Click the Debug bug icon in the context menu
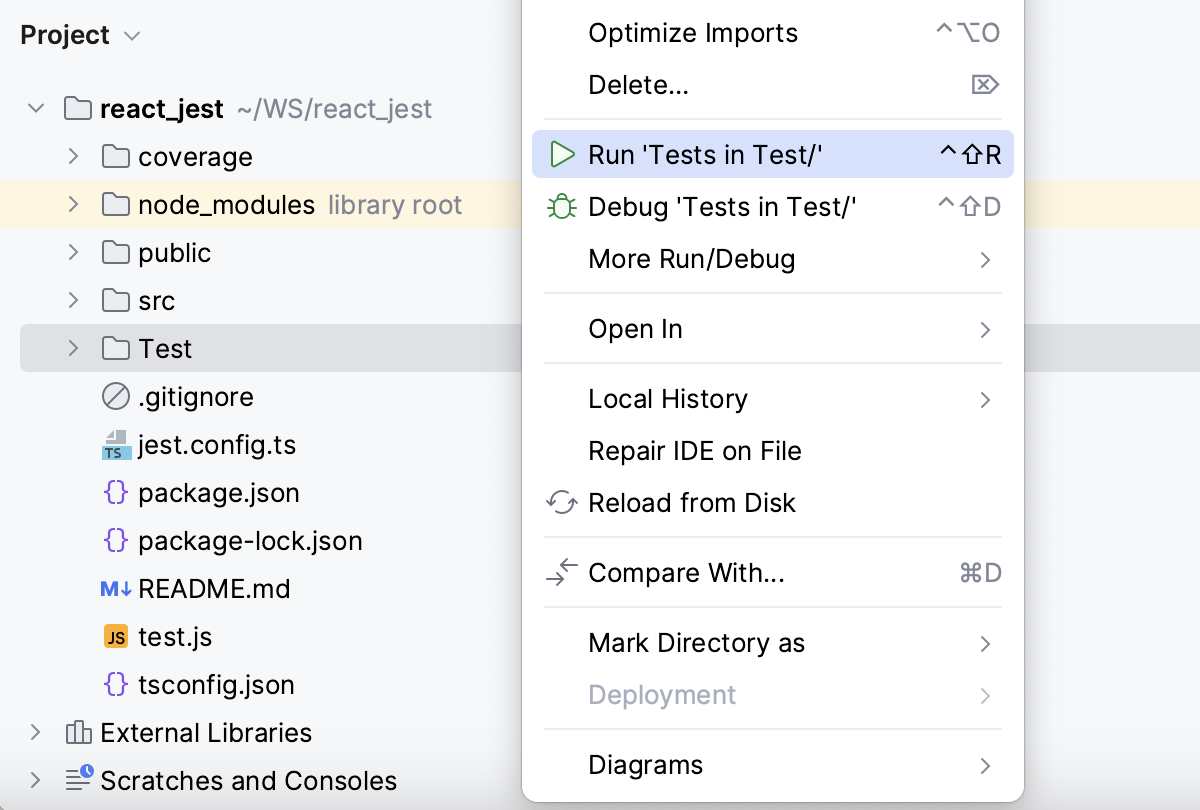The width and height of the screenshot is (1200, 810). coord(563,207)
